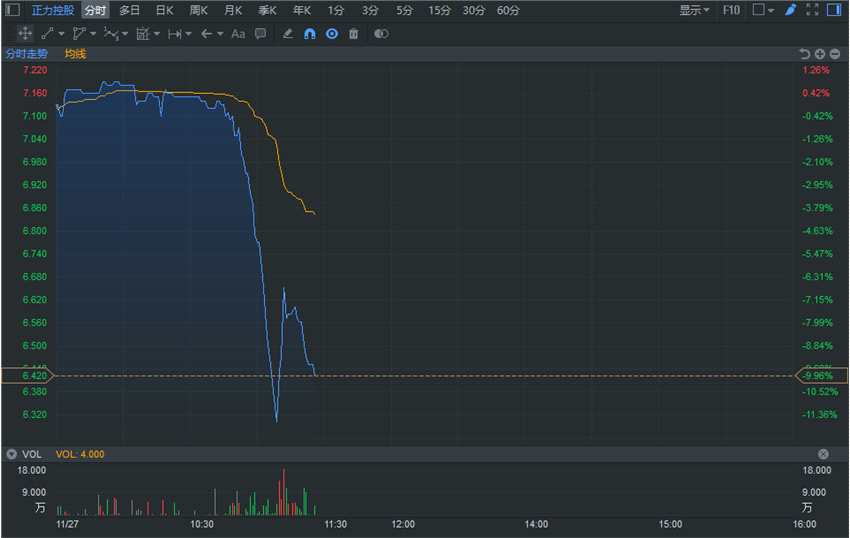Click the 1.26% percentage axis label

(816, 70)
